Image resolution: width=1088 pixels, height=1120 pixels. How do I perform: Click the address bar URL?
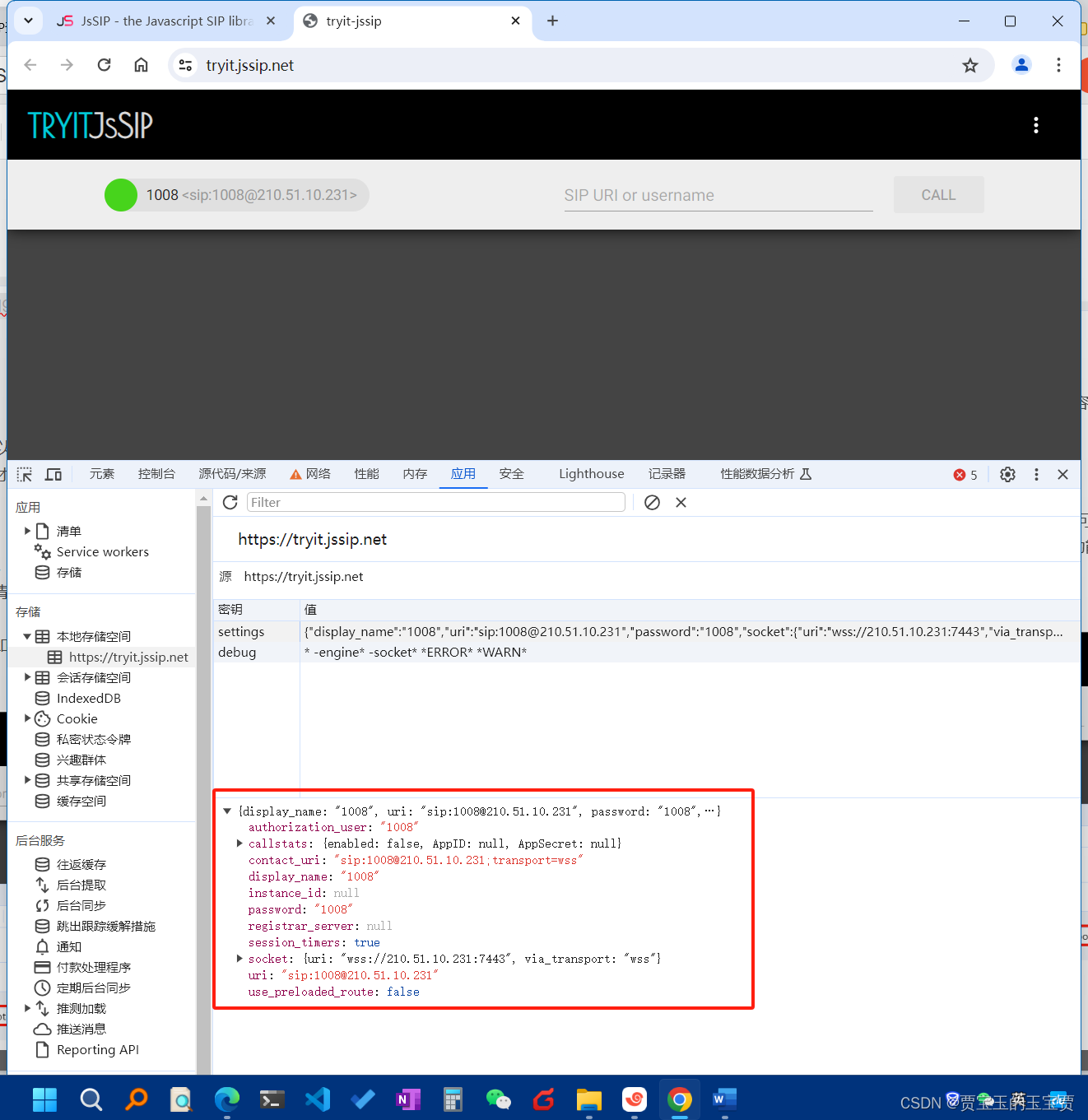pyautogui.click(x=249, y=65)
